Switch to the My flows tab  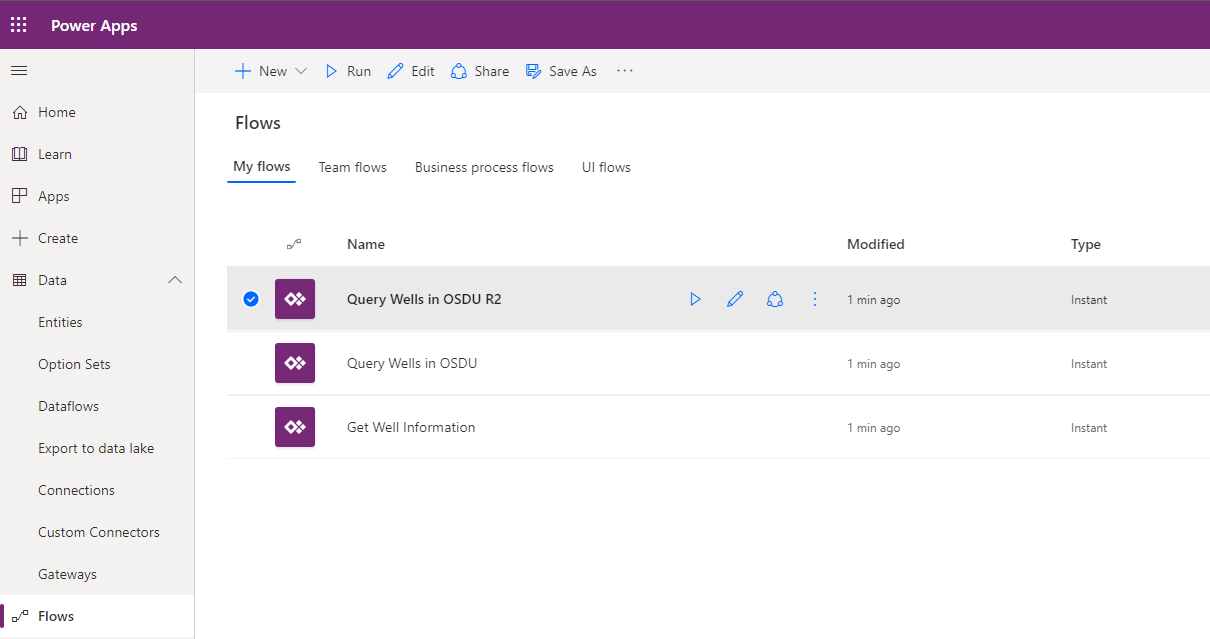(262, 167)
